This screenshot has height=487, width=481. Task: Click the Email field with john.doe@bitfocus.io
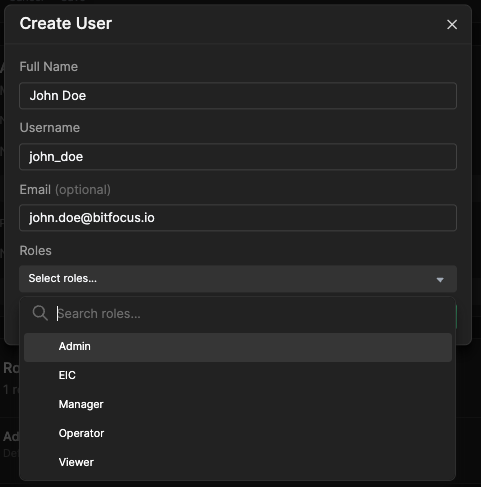click(238, 218)
